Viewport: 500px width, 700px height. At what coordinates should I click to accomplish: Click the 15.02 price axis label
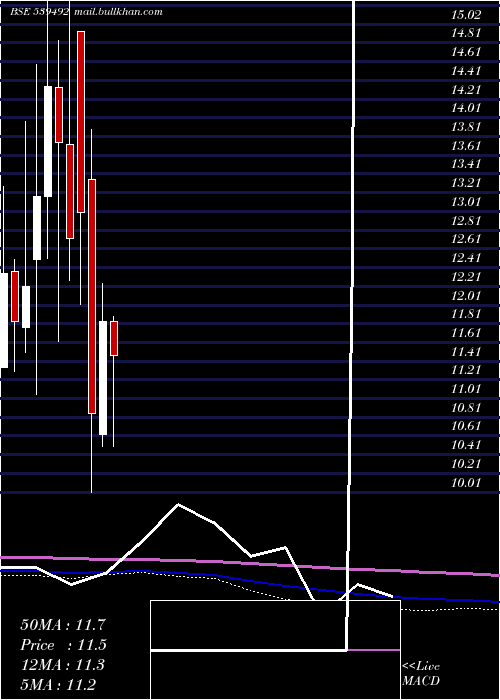click(466, 15)
